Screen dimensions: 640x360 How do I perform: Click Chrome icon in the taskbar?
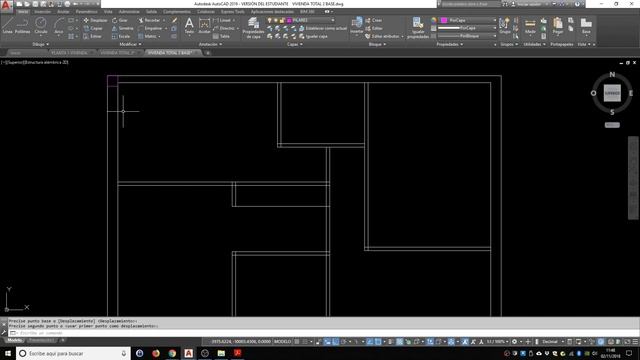(x=172, y=353)
